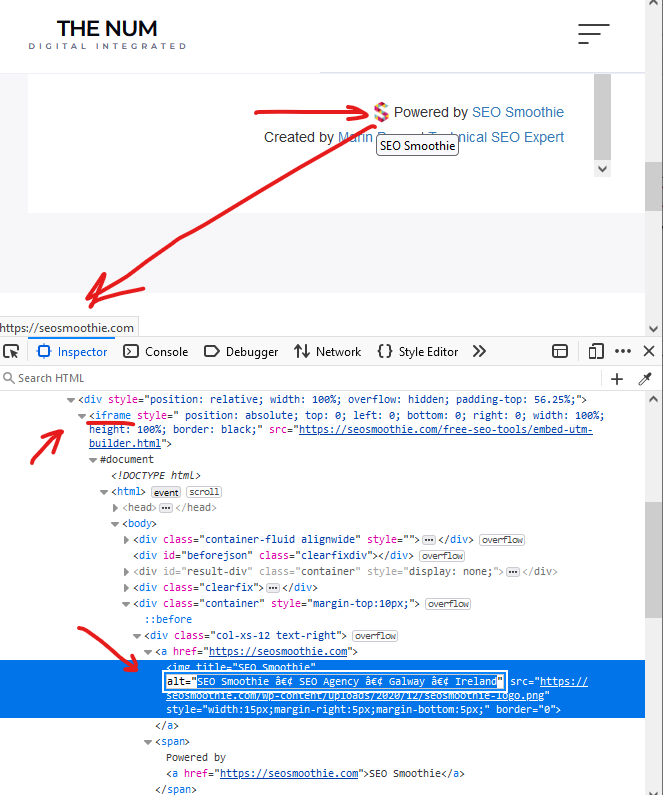Click the page scrollbar down arrow above DevTools

(653, 329)
